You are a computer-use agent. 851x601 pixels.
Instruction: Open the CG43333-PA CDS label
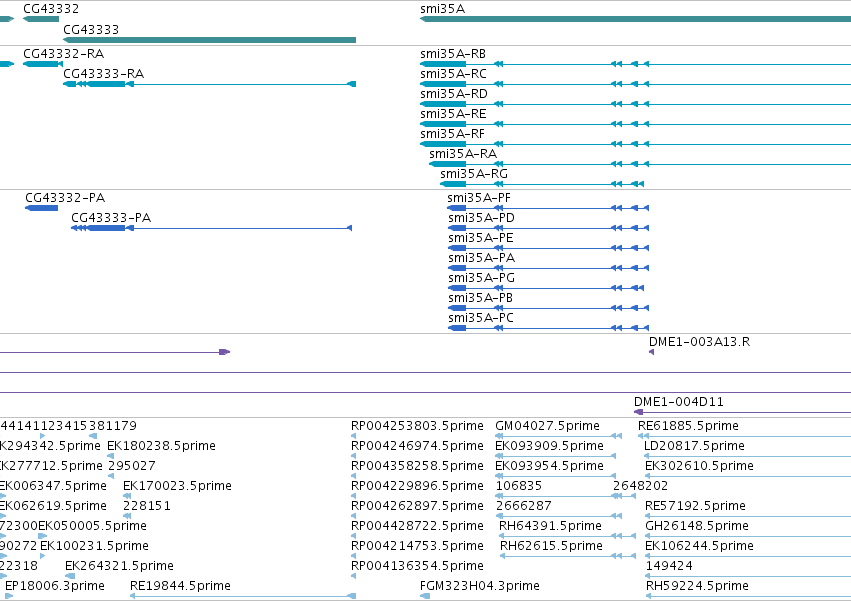[x=111, y=218]
